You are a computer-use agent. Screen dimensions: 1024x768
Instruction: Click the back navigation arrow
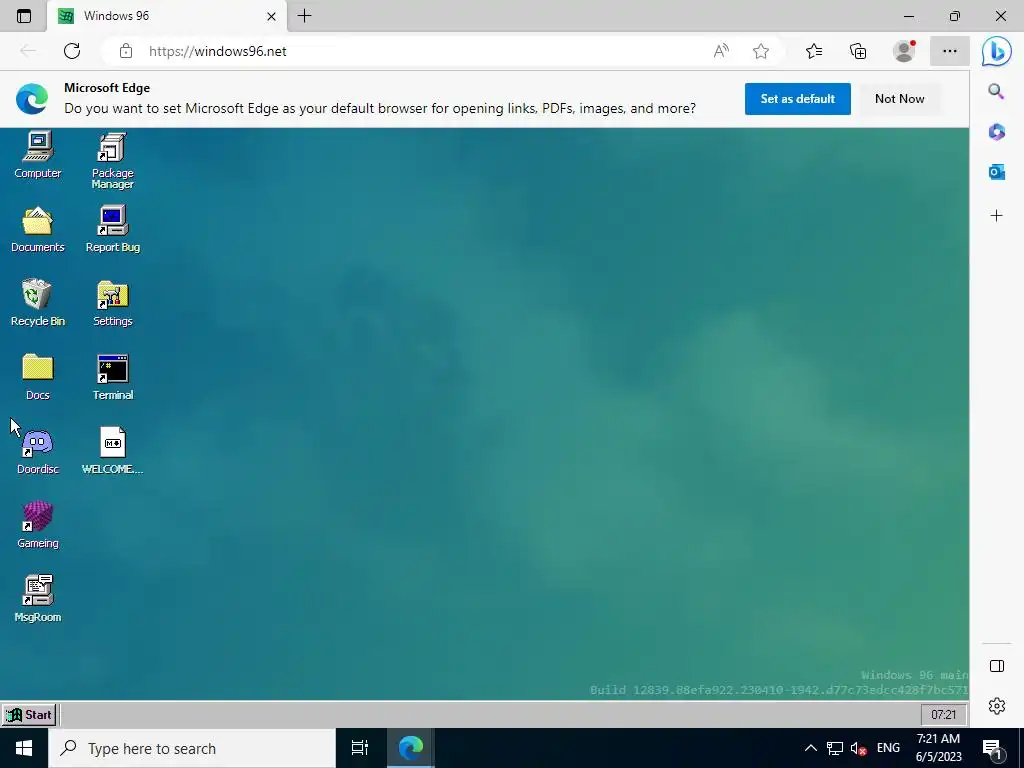click(28, 51)
